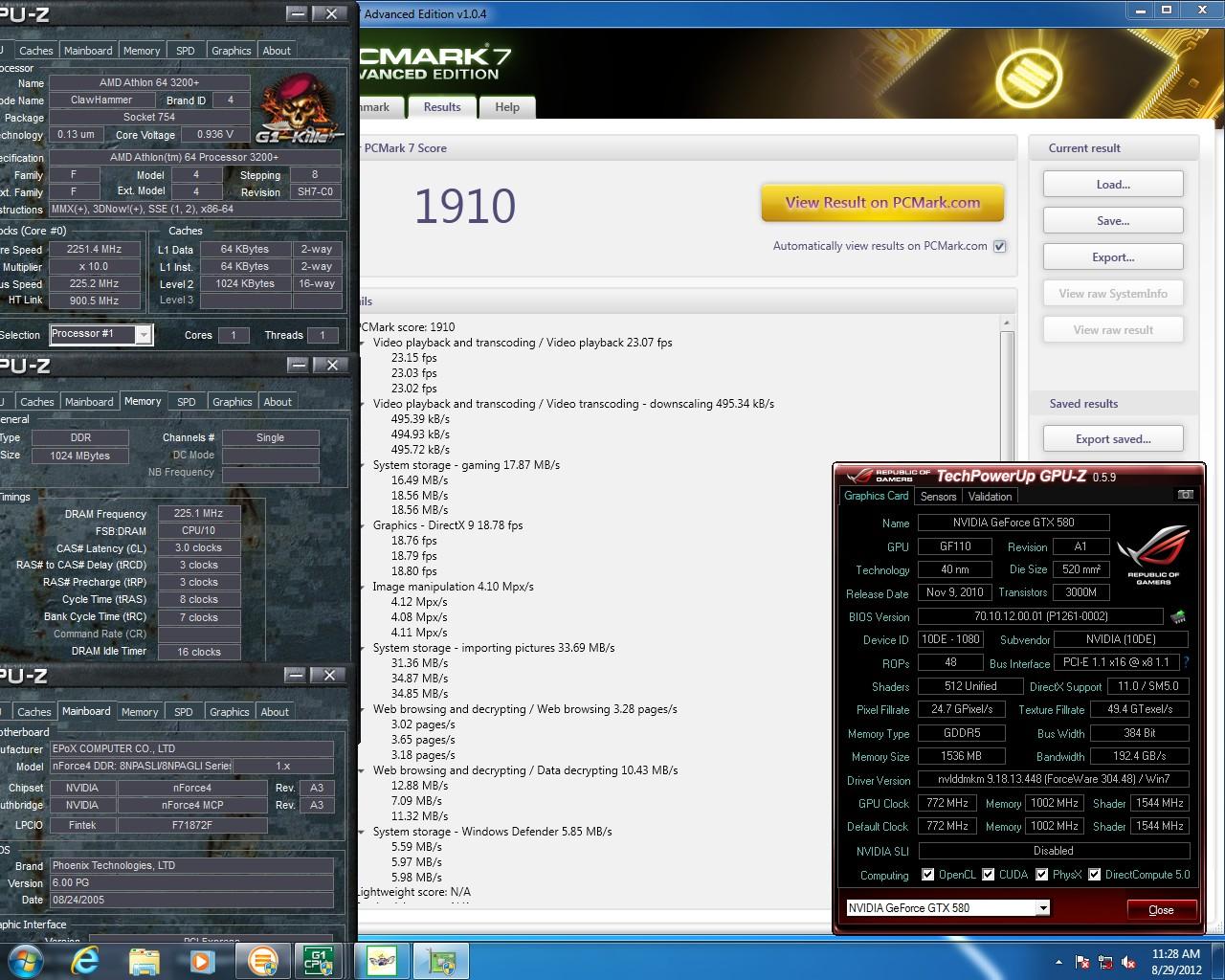Open the Windows Start menu orb

pyautogui.click(x=26, y=961)
